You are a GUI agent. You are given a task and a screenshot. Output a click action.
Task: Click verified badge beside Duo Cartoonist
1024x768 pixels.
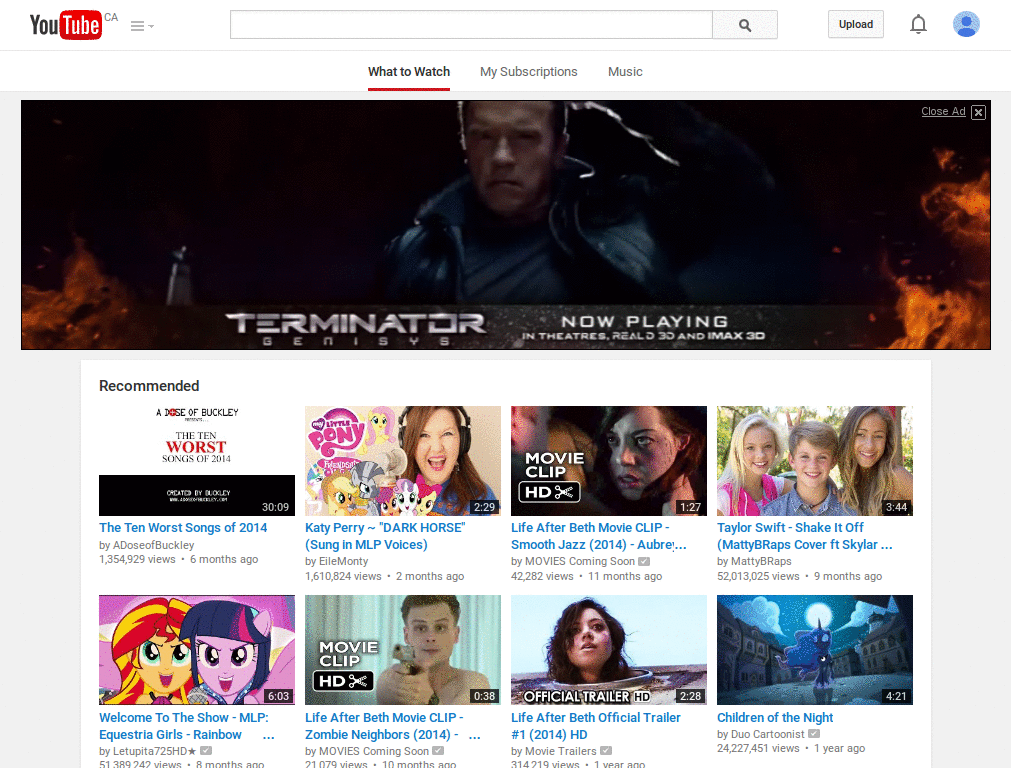[814, 734]
